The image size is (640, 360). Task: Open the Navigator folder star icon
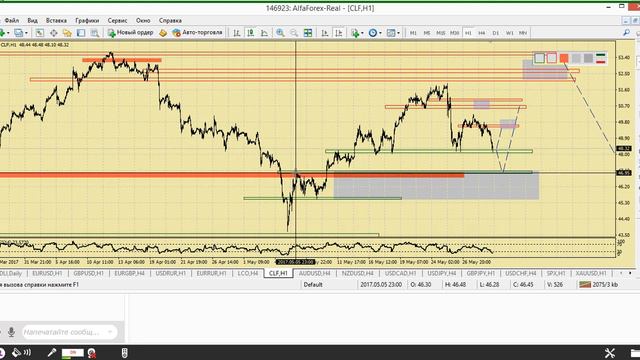[67, 33]
